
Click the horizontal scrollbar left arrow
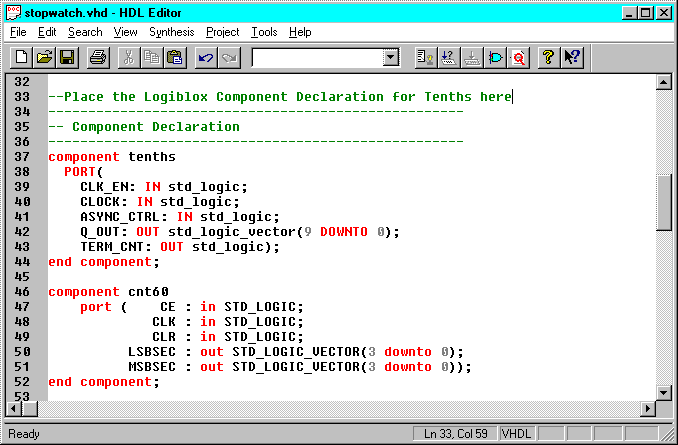14,408
